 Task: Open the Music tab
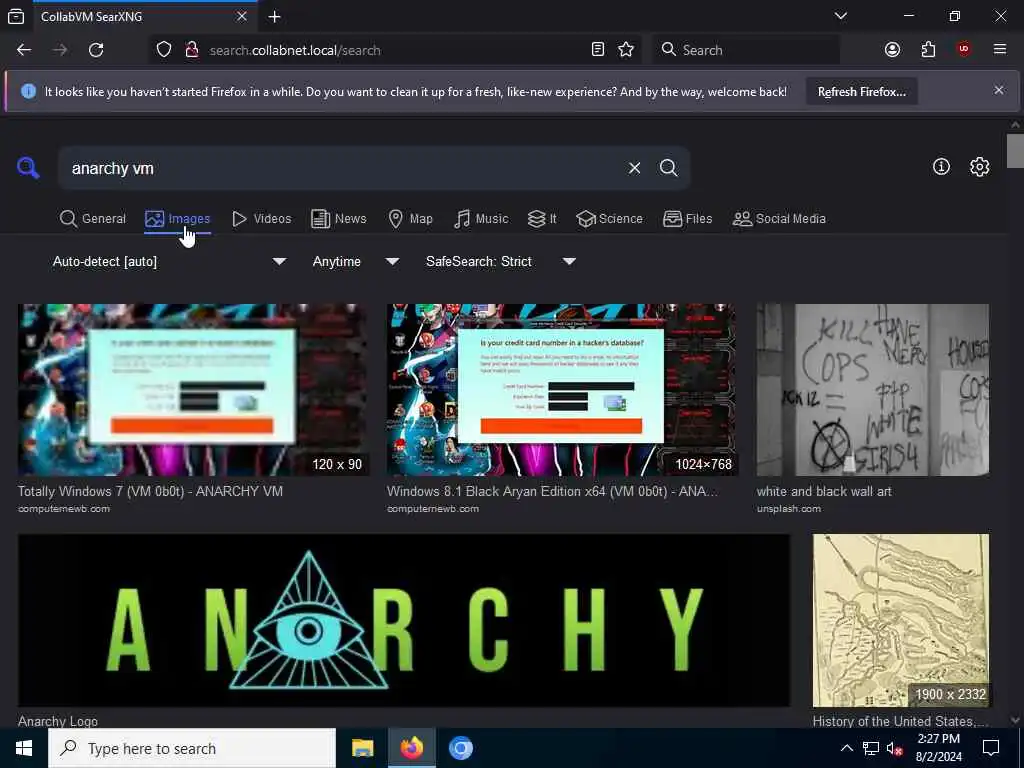[x=481, y=219]
